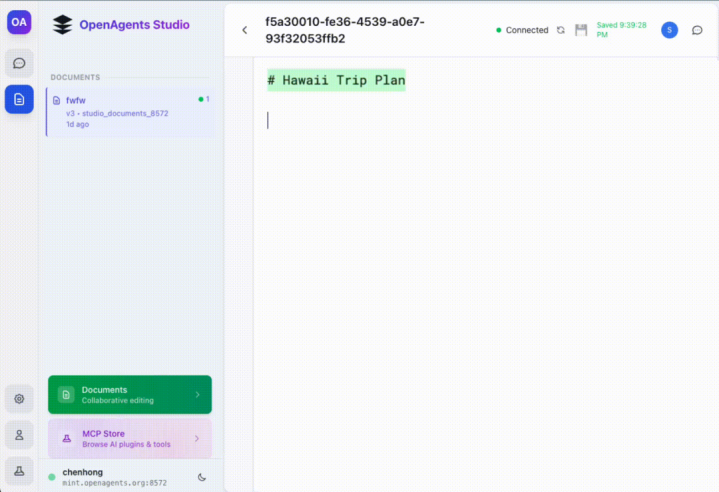The image size is (719, 492).
Task: Click the Hawaii Trip Plan heading line
Action: coord(336,80)
